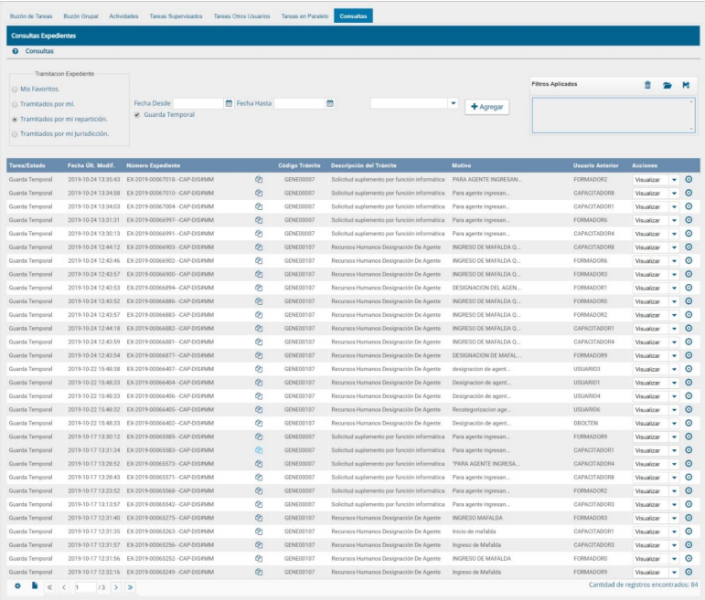Open the Tareas Supervisados tab
705x600 pixels.
coord(176,17)
